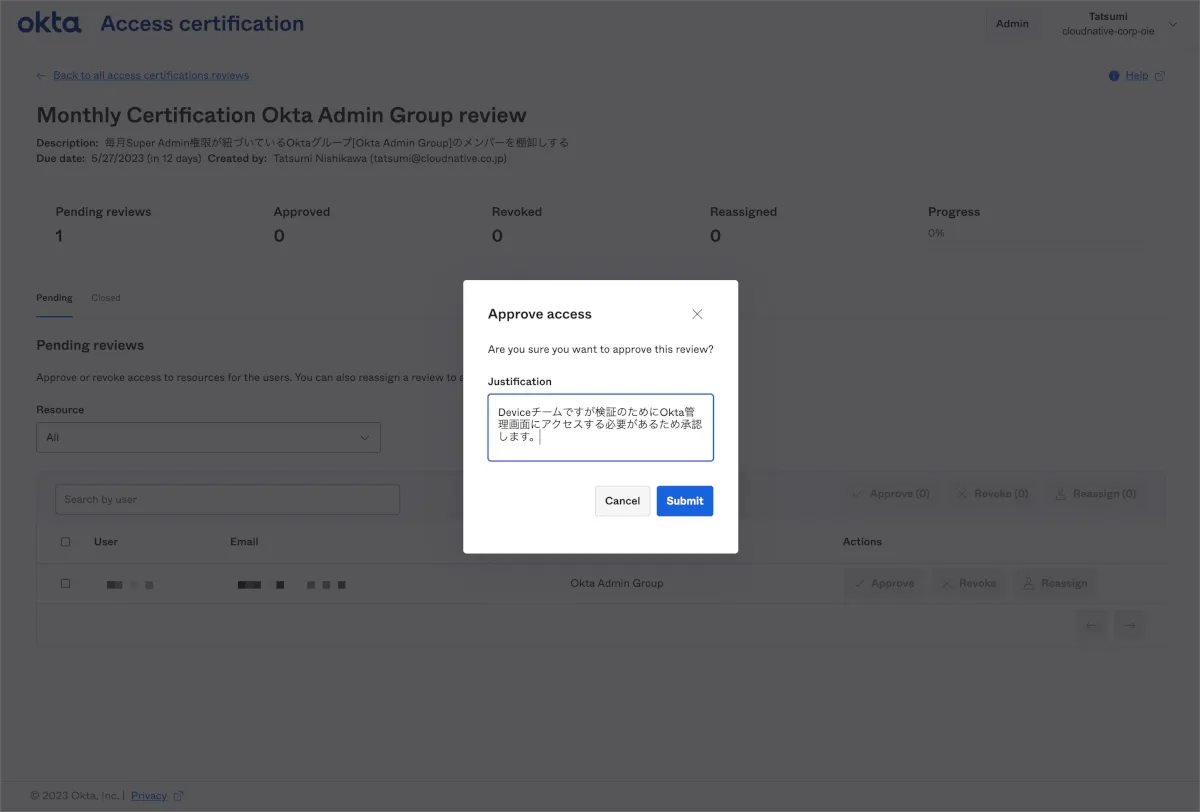Close the Approve access dialog with X
Viewport: 1200px width, 812px height.
697,314
